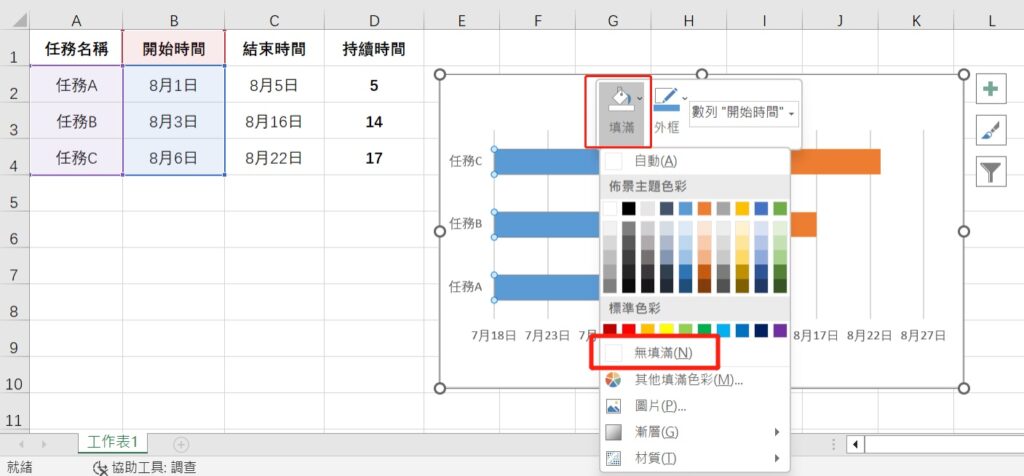Image resolution: width=1024 pixels, height=476 pixels.
Task: Click the texture icon beside 材質(T)
Action: (613, 458)
